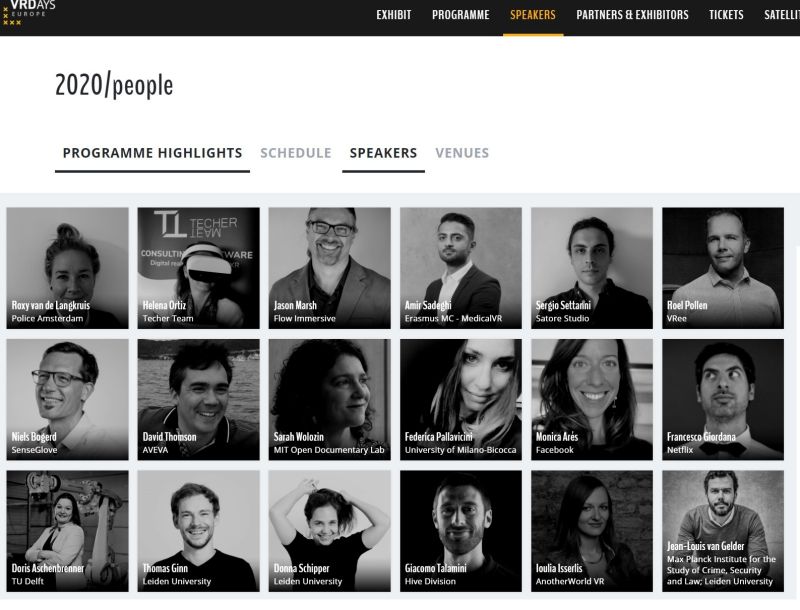Open Partners & Exhibitors navigation link
Image resolution: width=800 pixels, height=610 pixels.
tap(632, 15)
